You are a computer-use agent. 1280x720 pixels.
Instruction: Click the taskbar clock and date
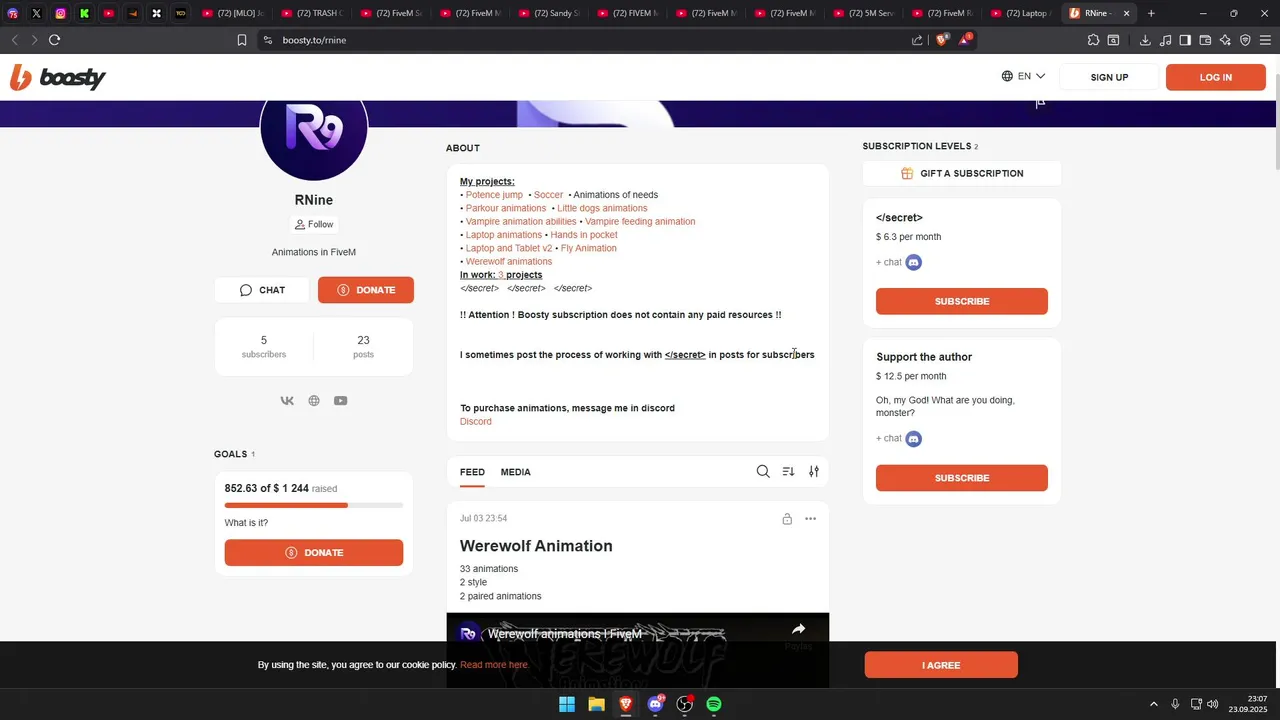coord(1248,704)
